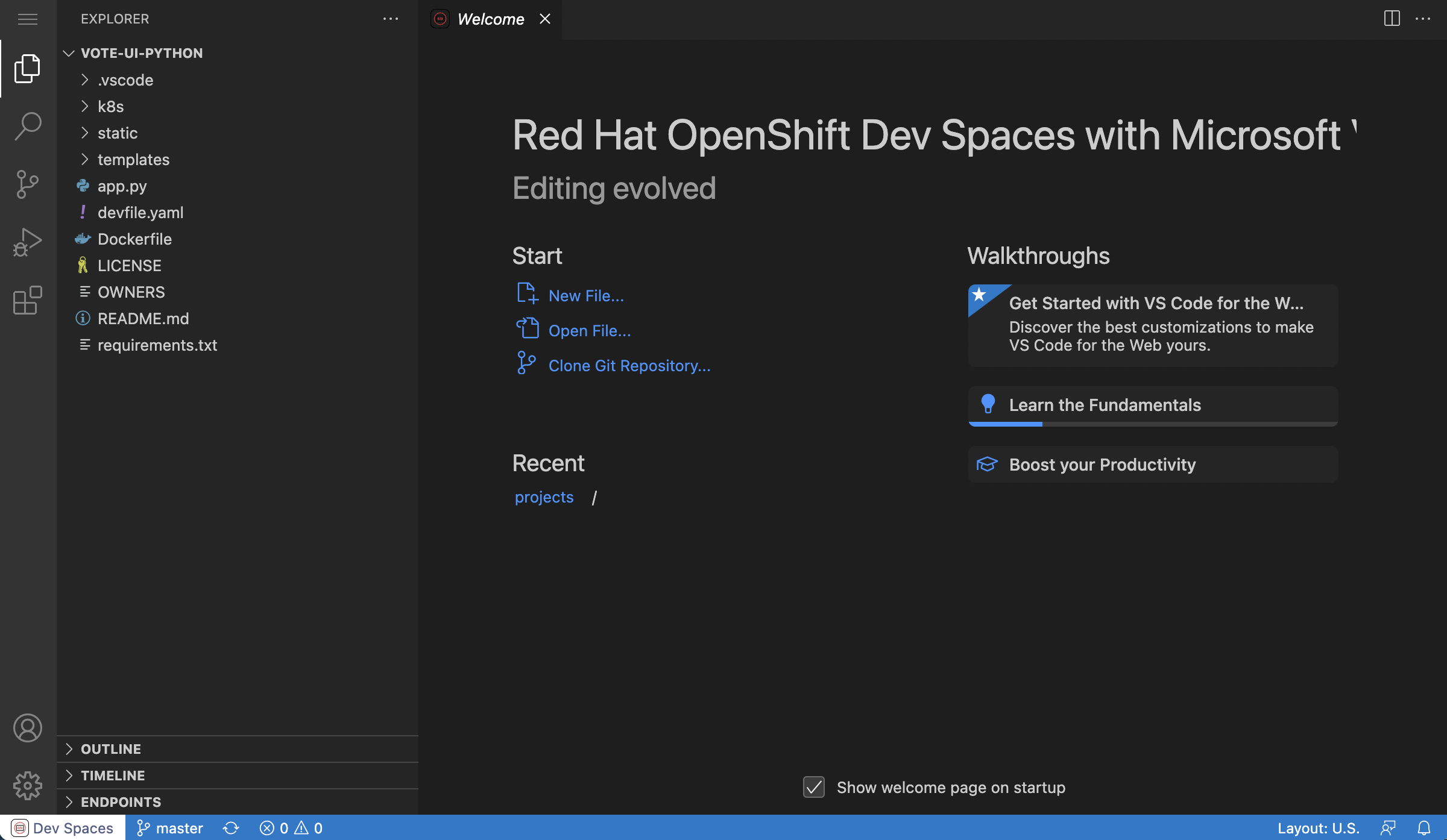Click the Clone Git Repository... link
Viewport: 1447px width, 840px height.
click(x=629, y=366)
